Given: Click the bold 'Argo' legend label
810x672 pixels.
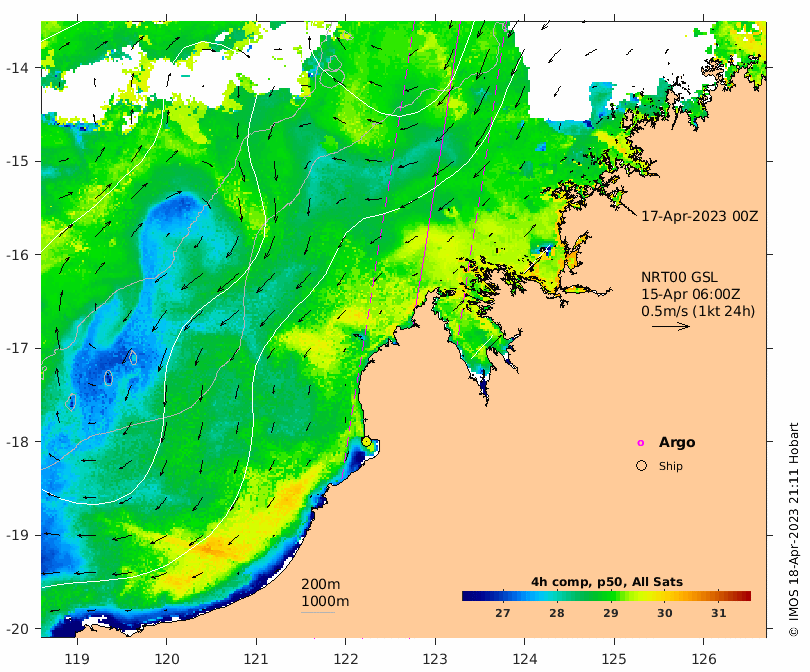Looking at the screenshot, I should pyautogui.click(x=677, y=443).
